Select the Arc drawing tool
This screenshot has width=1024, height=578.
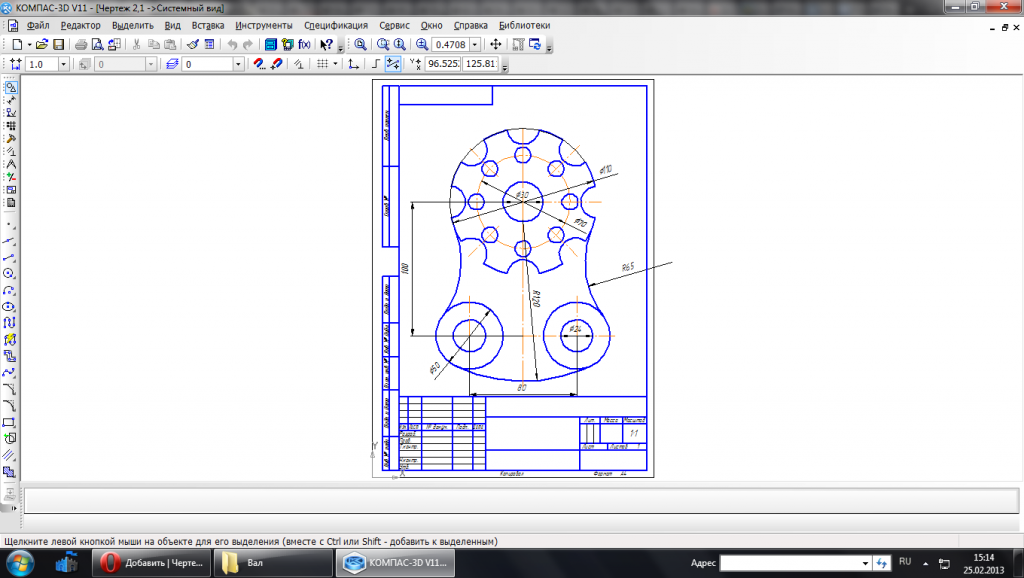pos(9,290)
